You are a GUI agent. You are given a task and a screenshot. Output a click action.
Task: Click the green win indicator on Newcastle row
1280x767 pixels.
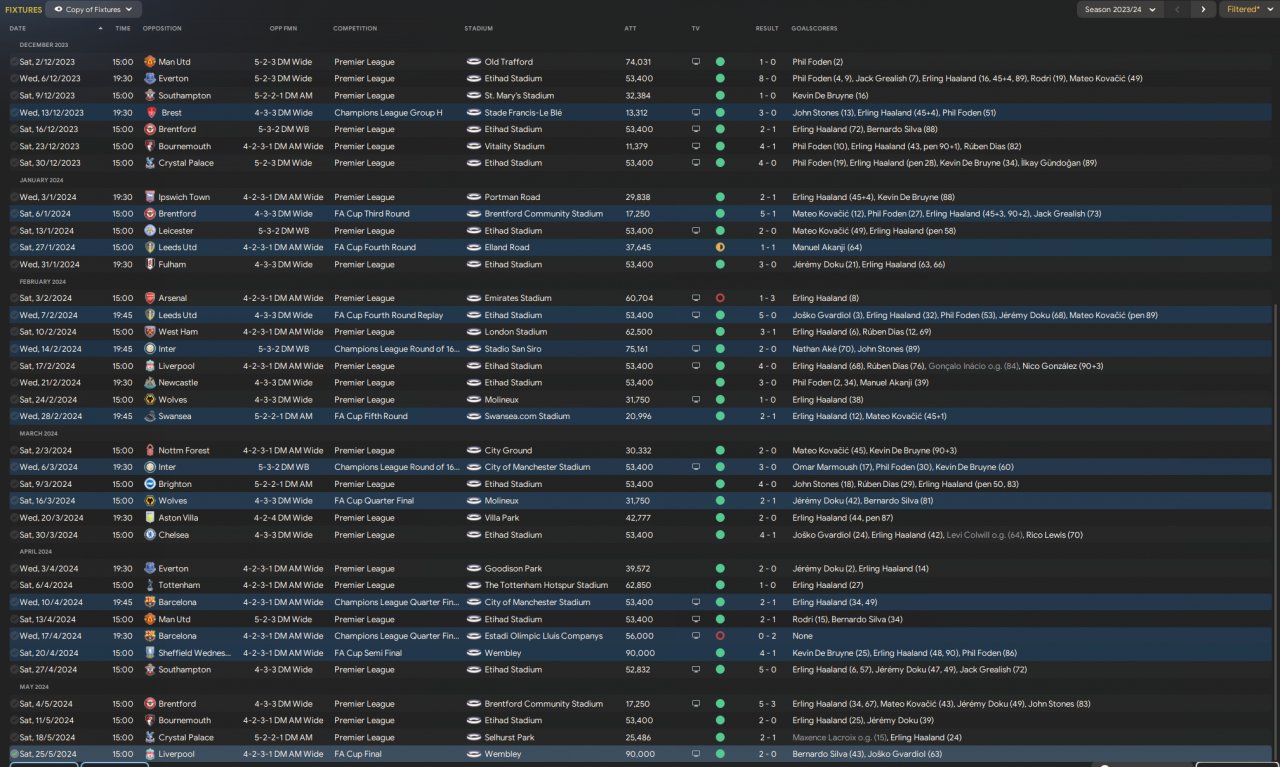coord(720,383)
